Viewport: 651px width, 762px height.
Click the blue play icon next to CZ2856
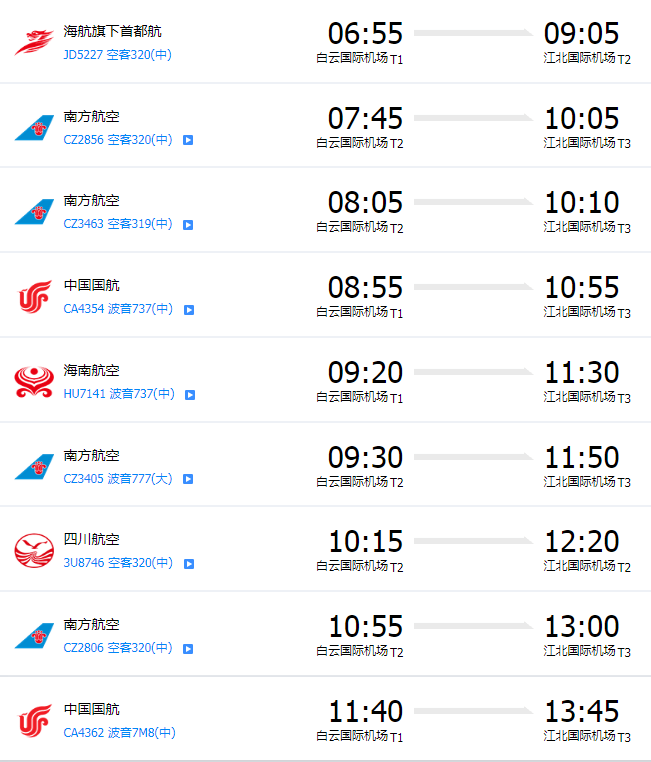click(188, 140)
